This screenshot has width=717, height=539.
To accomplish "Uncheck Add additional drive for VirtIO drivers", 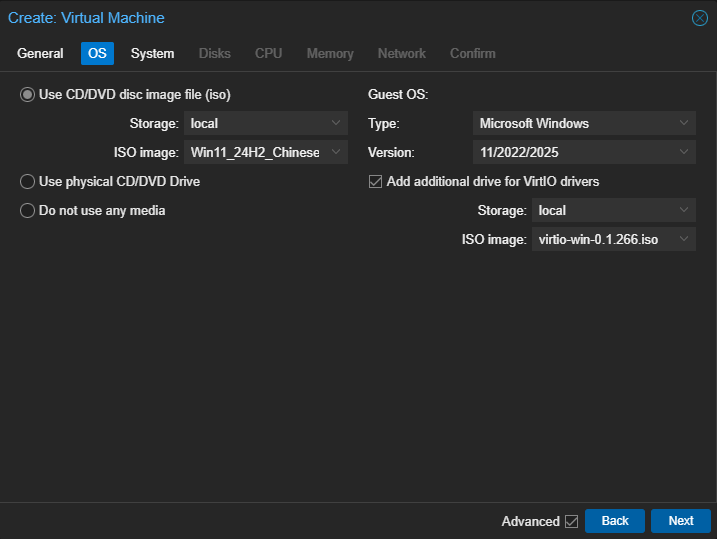I will 376,182.
